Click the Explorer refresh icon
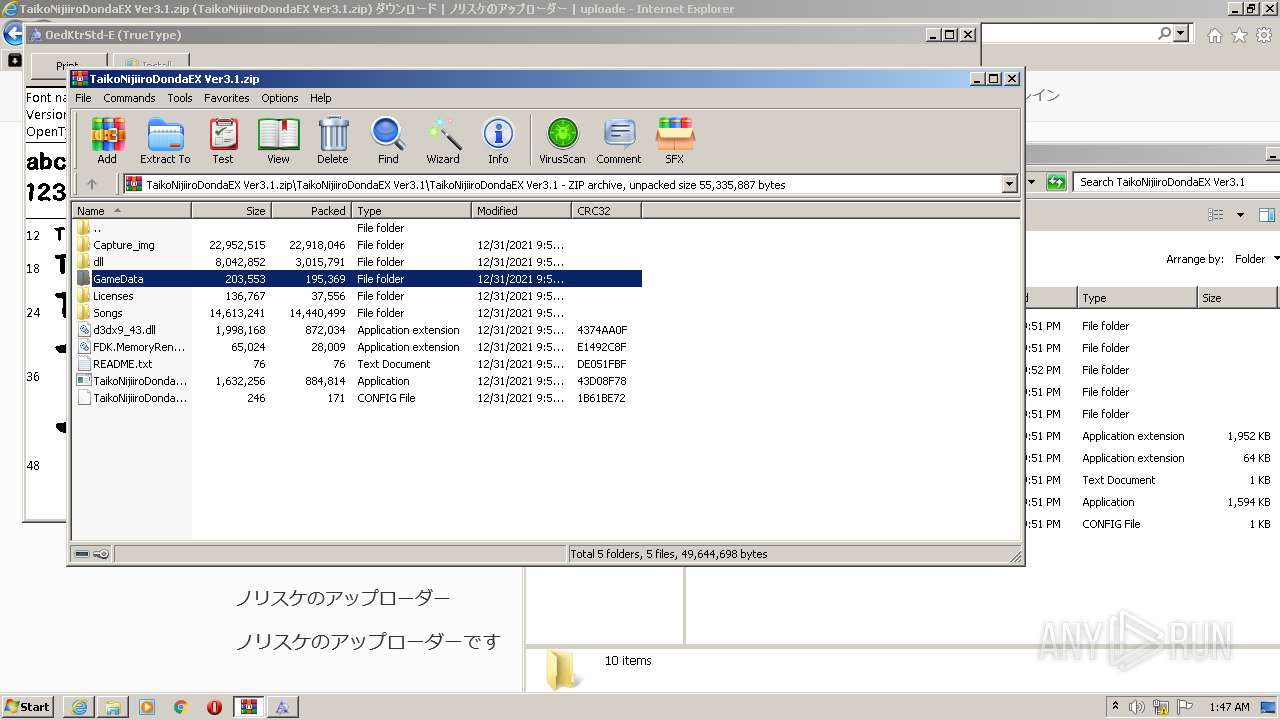 [x=1056, y=182]
